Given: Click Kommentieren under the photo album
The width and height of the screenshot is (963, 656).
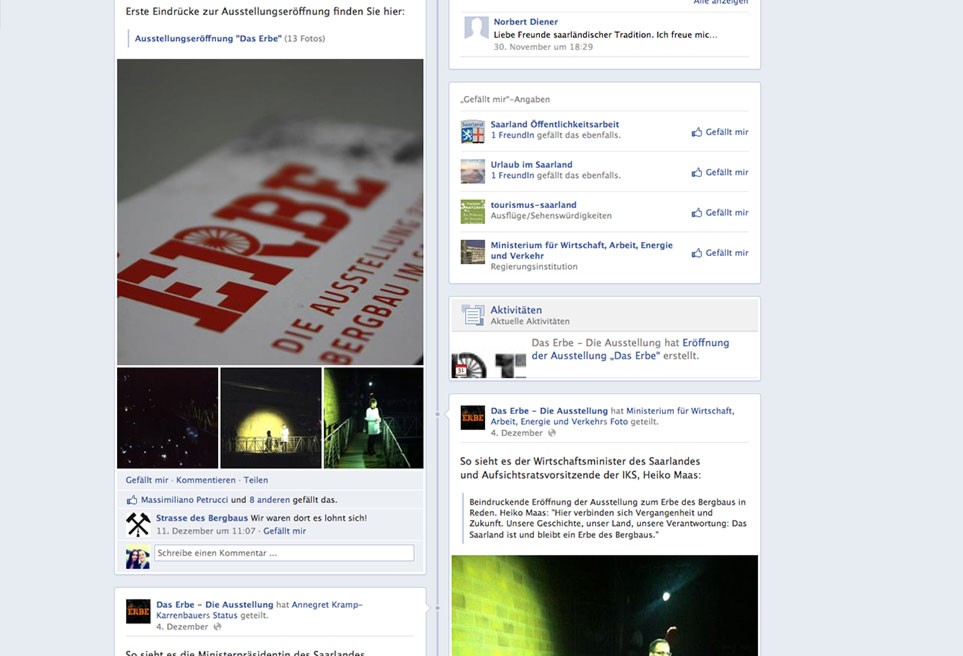Looking at the screenshot, I should tap(206, 480).
